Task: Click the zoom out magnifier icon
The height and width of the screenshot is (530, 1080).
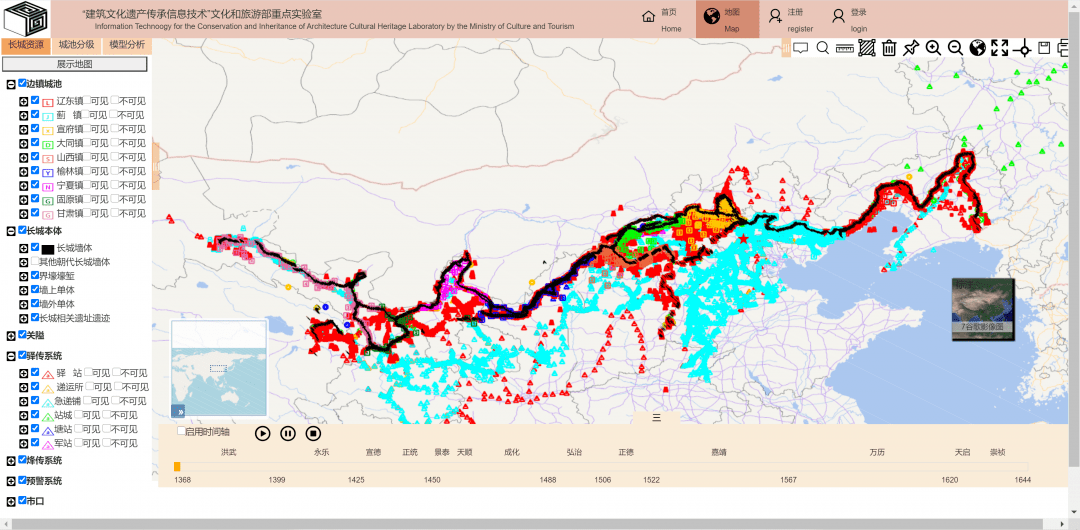Action: pos(955,48)
